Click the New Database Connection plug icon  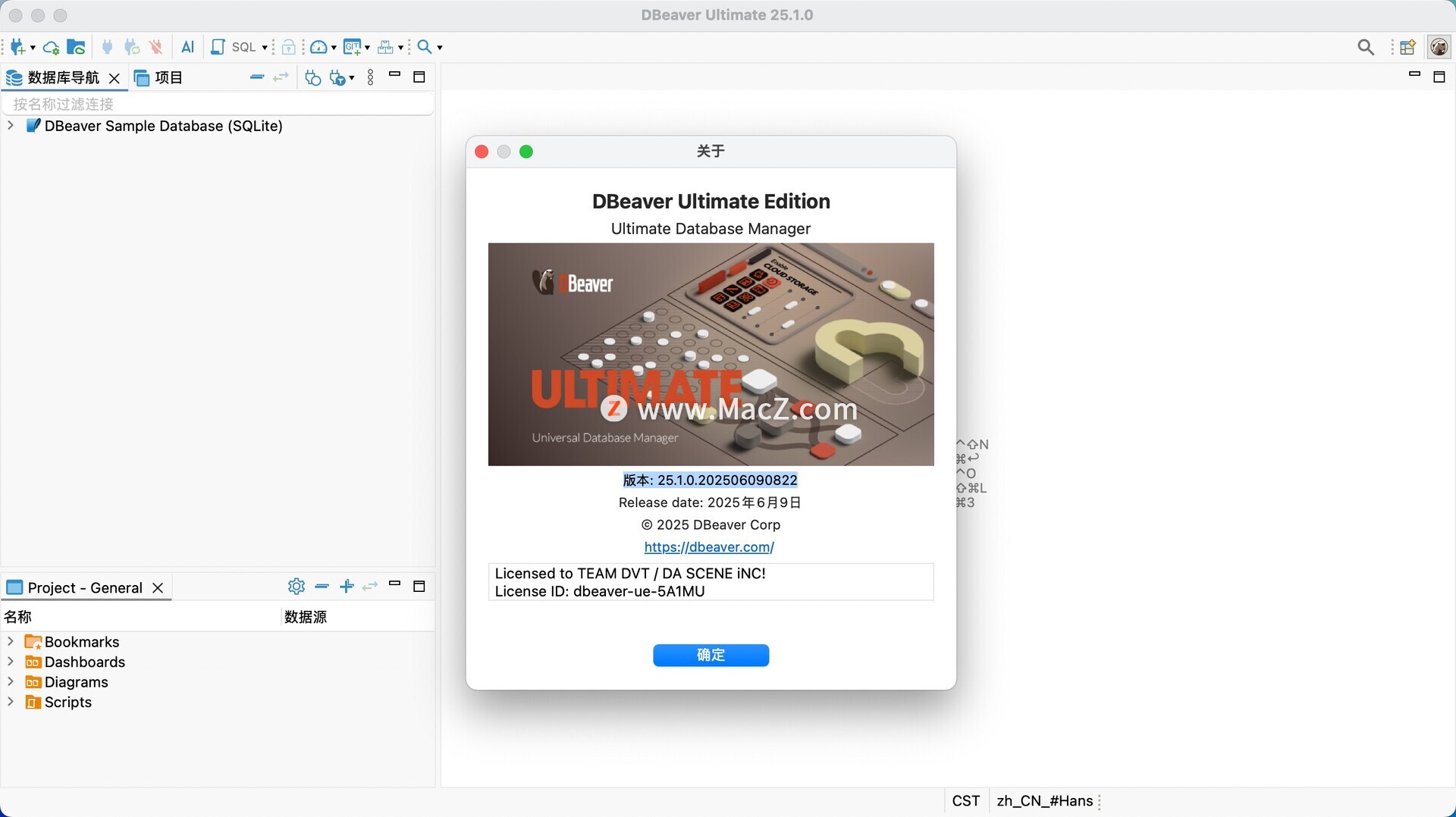pos(17,47)
